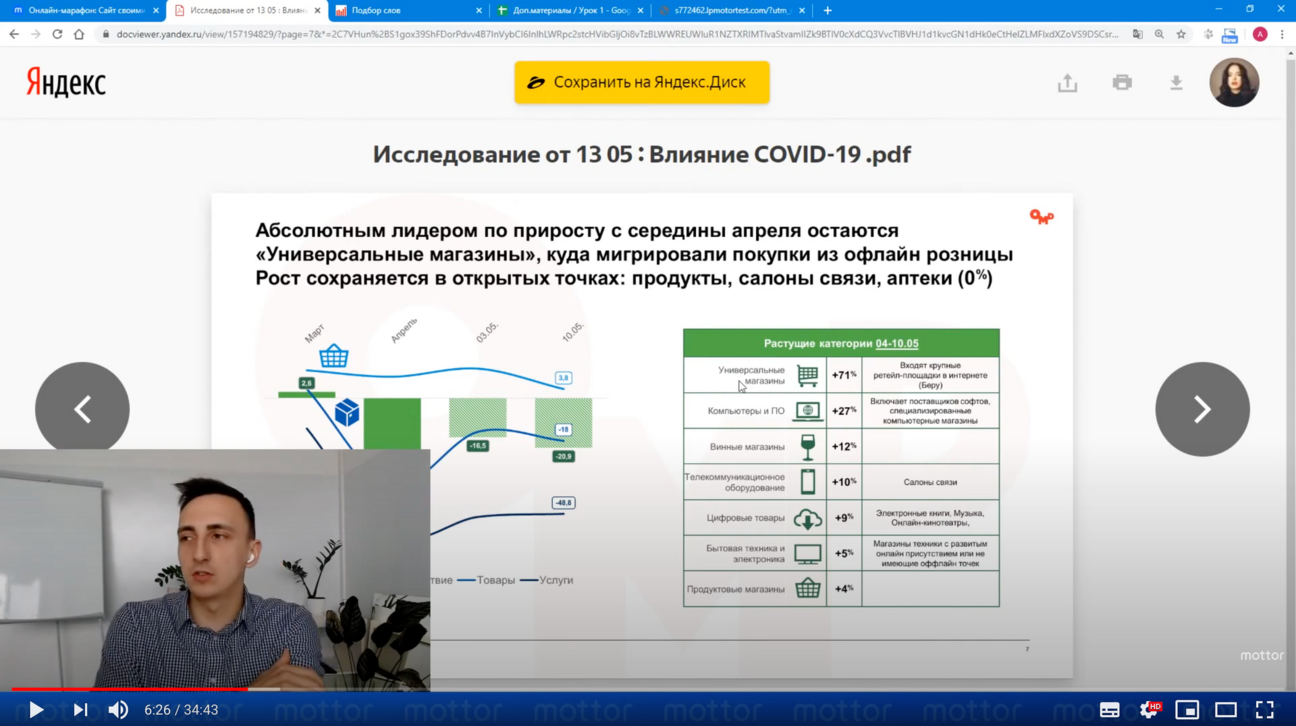Click the +71% value cell

pyautogui.click(x=844, y=375)
